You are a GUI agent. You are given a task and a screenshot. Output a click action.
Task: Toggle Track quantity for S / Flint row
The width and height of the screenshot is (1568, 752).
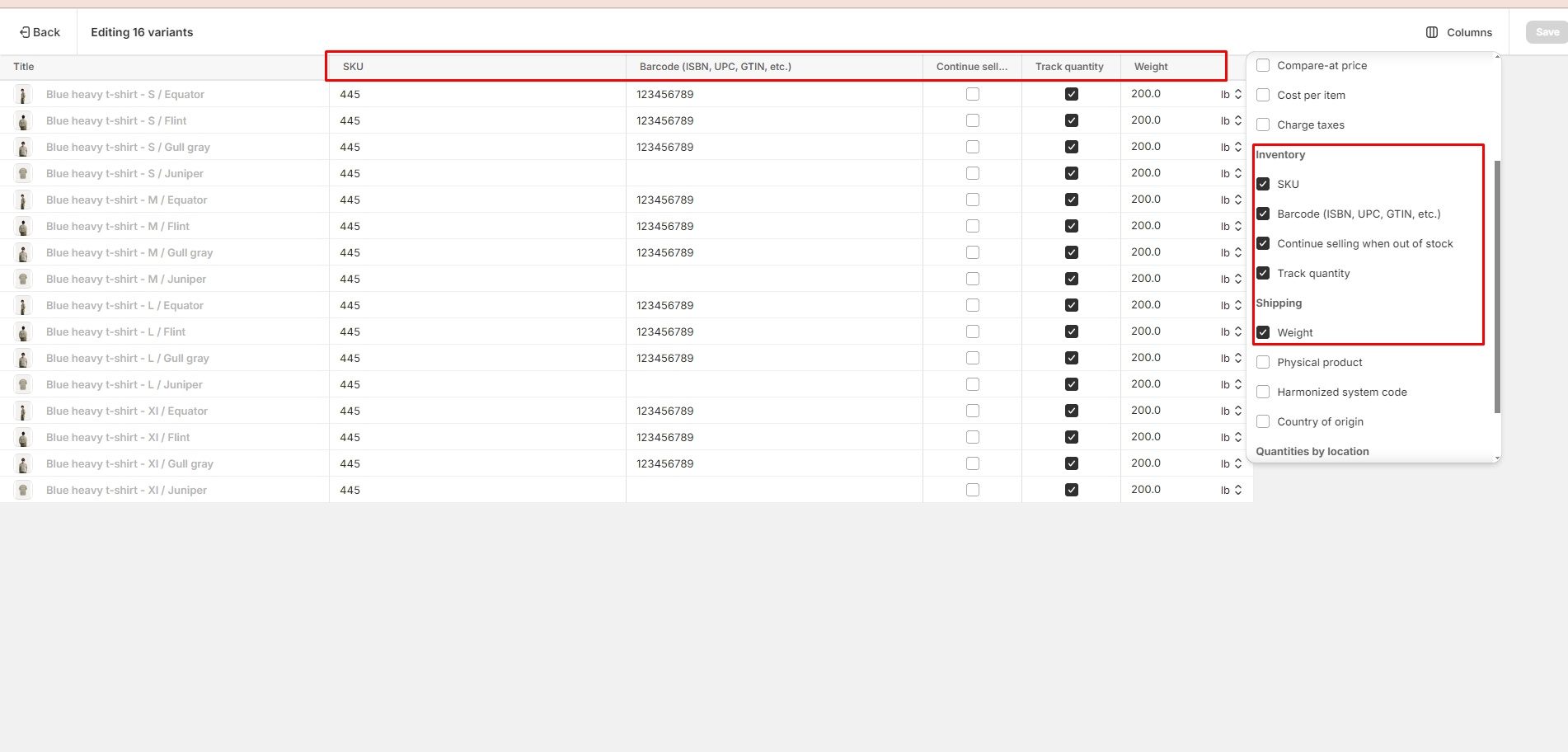coord(1071,120)
